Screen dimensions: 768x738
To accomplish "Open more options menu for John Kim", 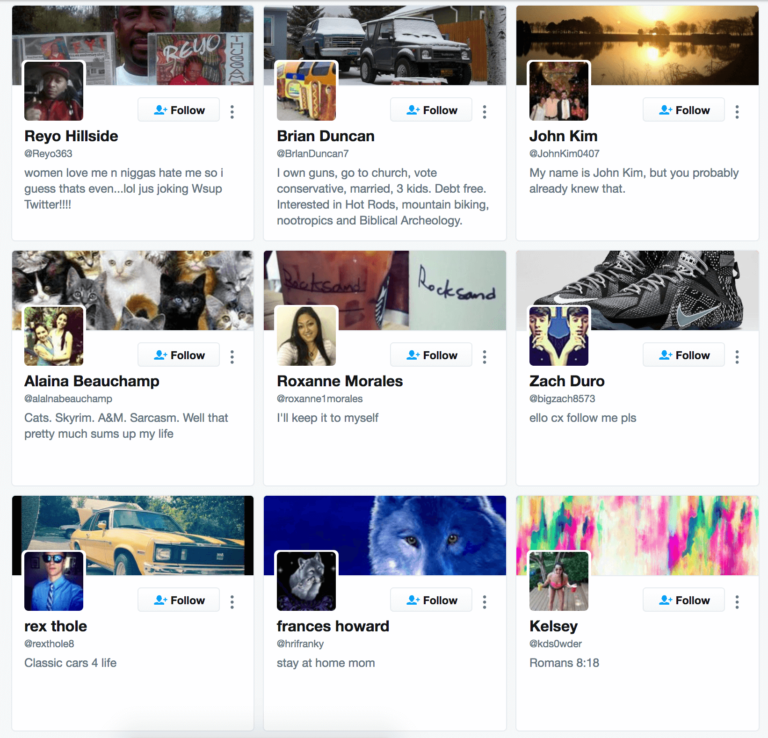I will 737,112.
